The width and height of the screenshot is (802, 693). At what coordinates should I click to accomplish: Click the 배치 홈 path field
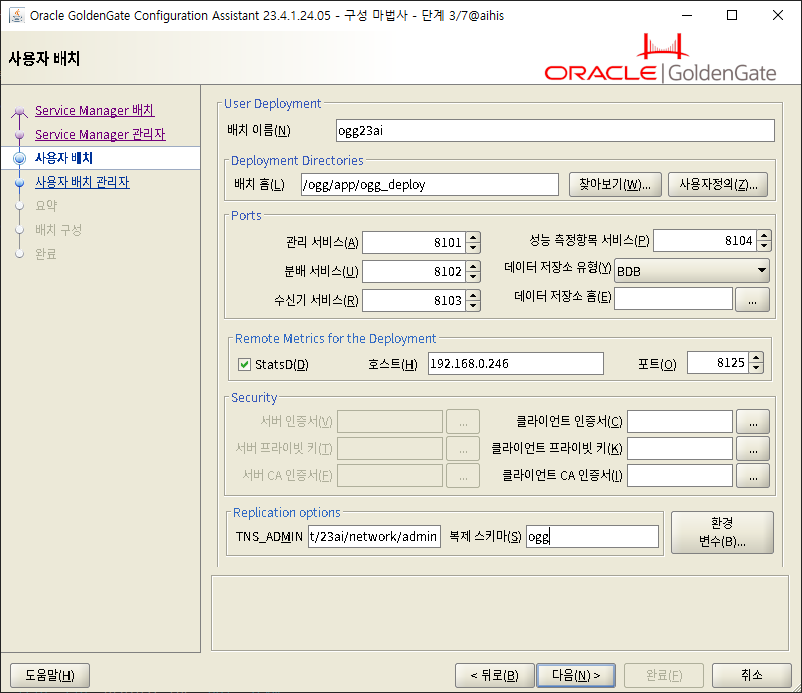click(430, 185)
